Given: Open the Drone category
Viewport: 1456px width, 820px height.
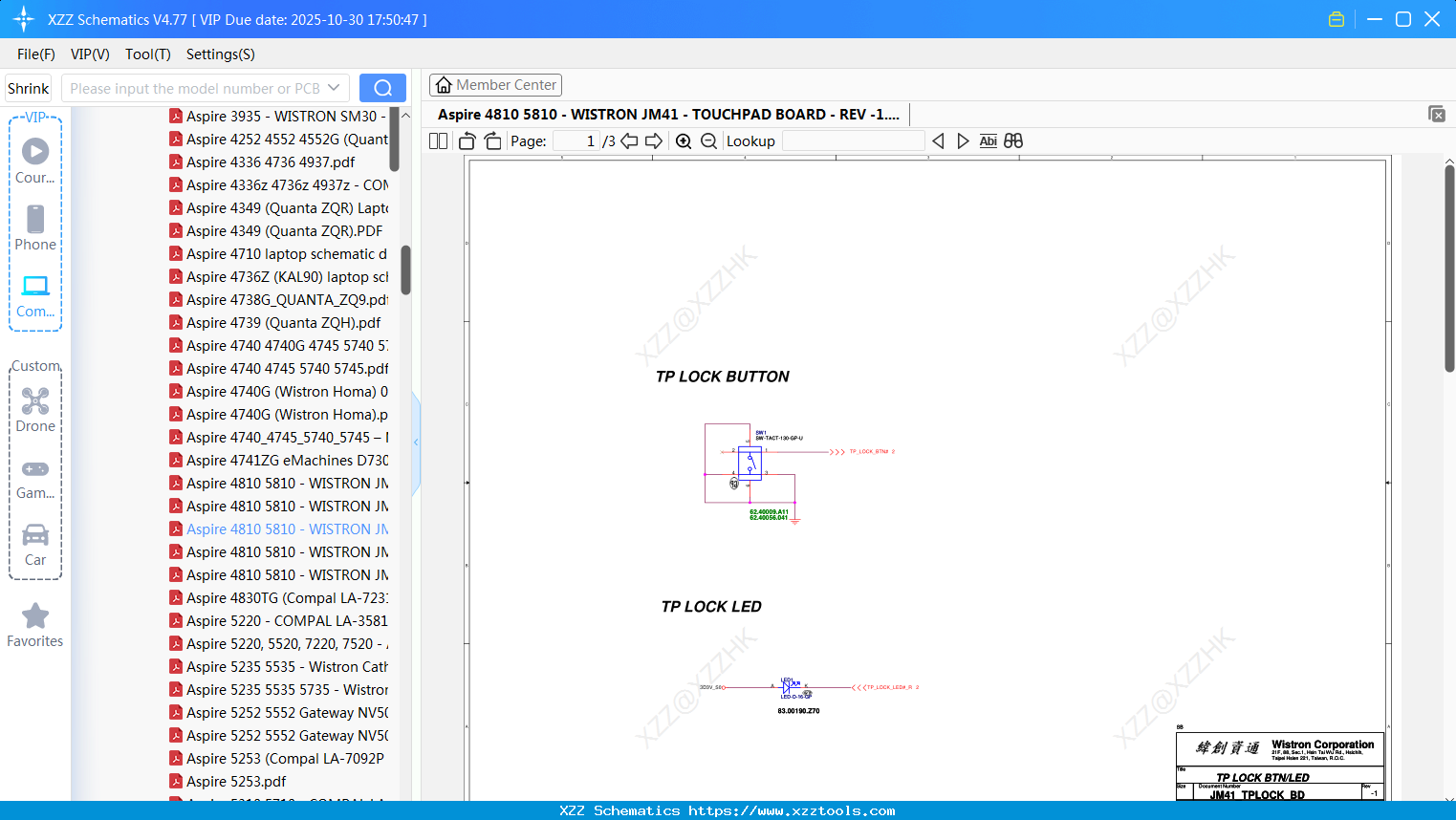Looking at the screenshot, I should (35, 410).
